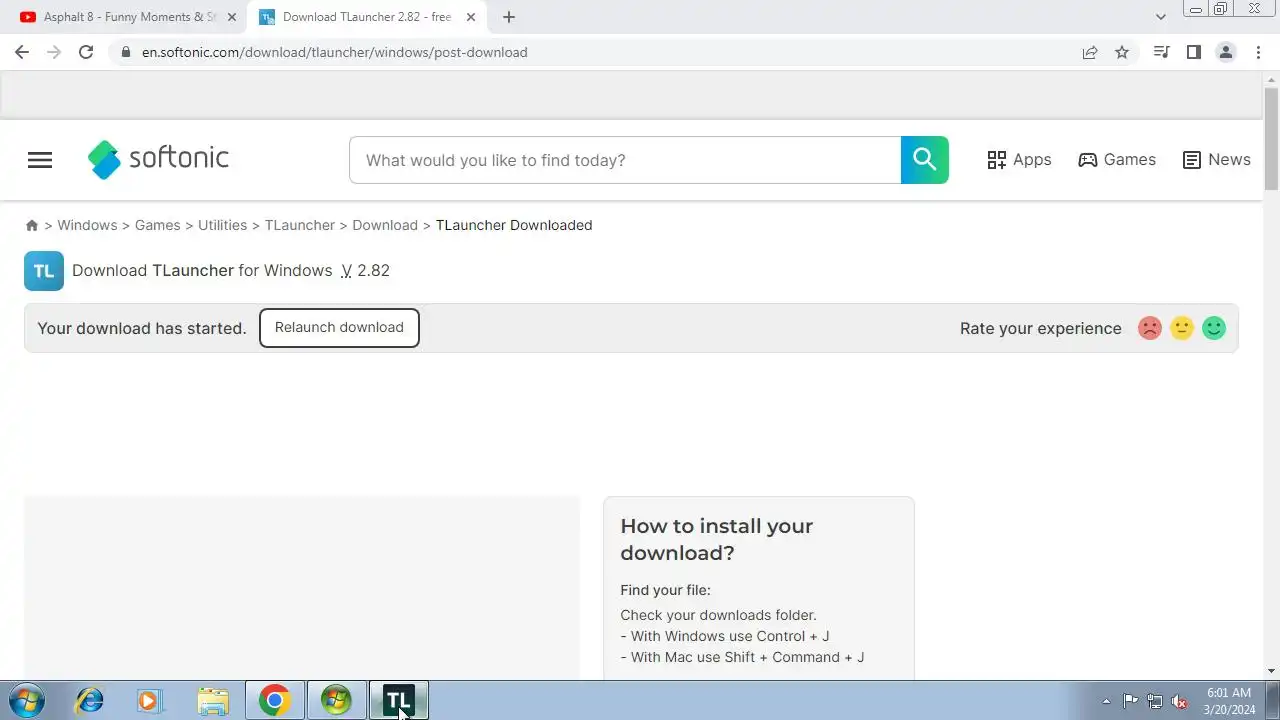Show hidden system tray icons

coord(1106,701)
